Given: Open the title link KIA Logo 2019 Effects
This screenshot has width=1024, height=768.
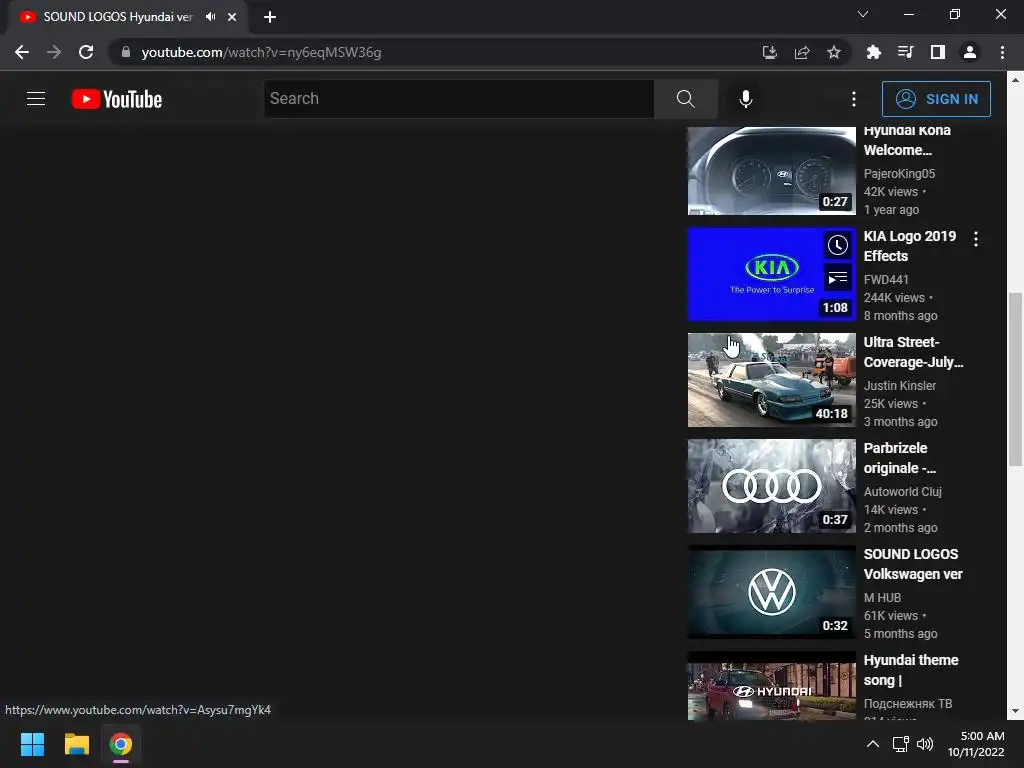Looking at the screenshot, I should (x=909, y=246).
